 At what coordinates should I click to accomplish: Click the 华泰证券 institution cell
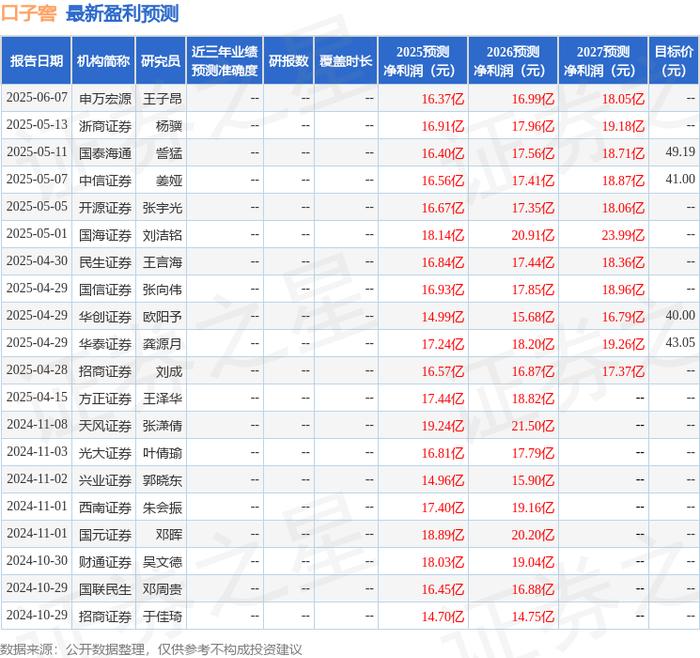105,344
